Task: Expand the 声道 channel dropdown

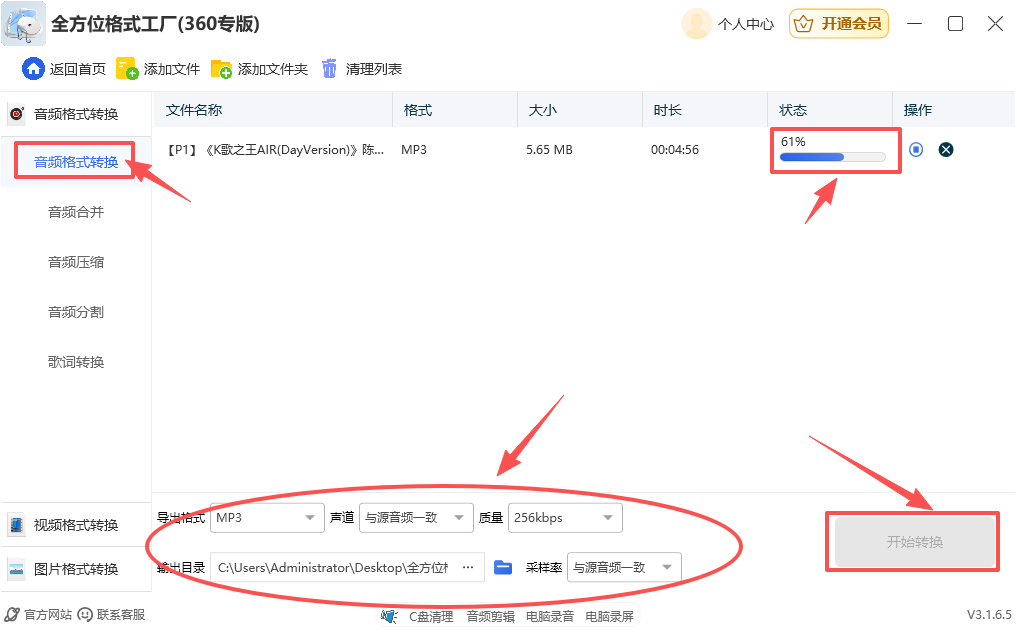Action: pyautogui.click(x=416, y=518)
